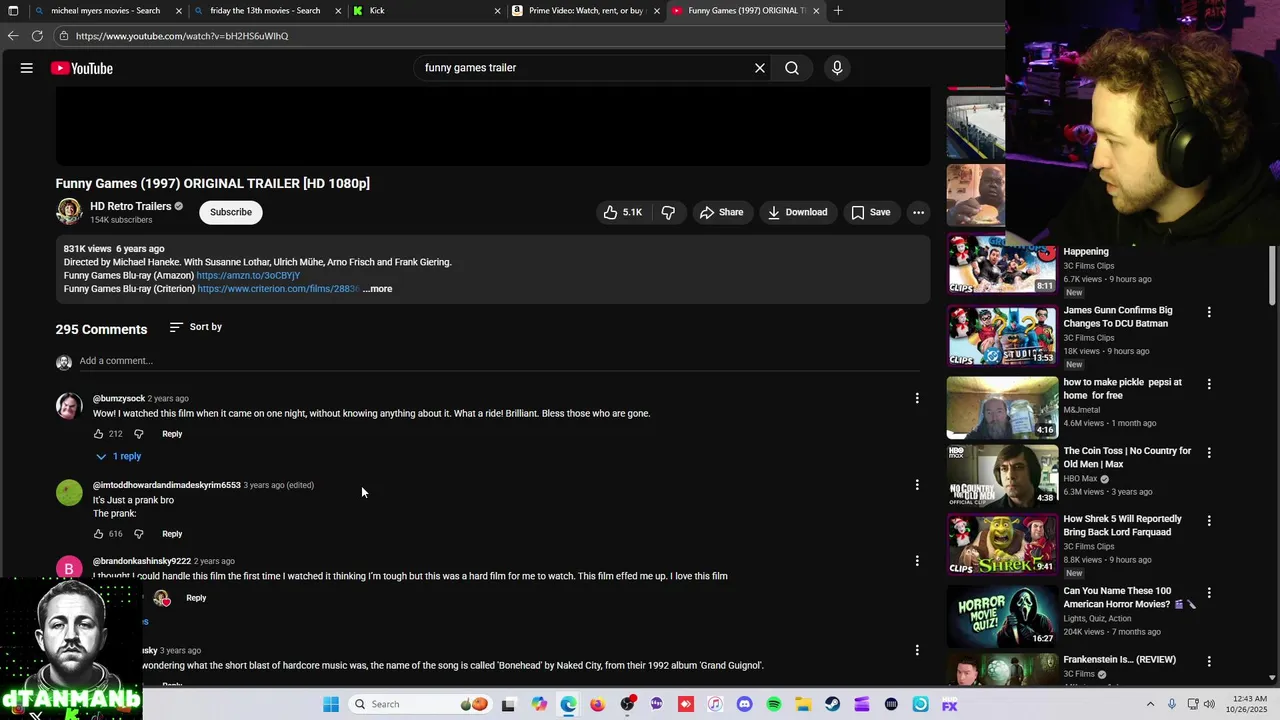Viewport: 1280px width, 720px height.
Task: Dislike the Funny Games trailer video
Action: [x=668, y=212]
